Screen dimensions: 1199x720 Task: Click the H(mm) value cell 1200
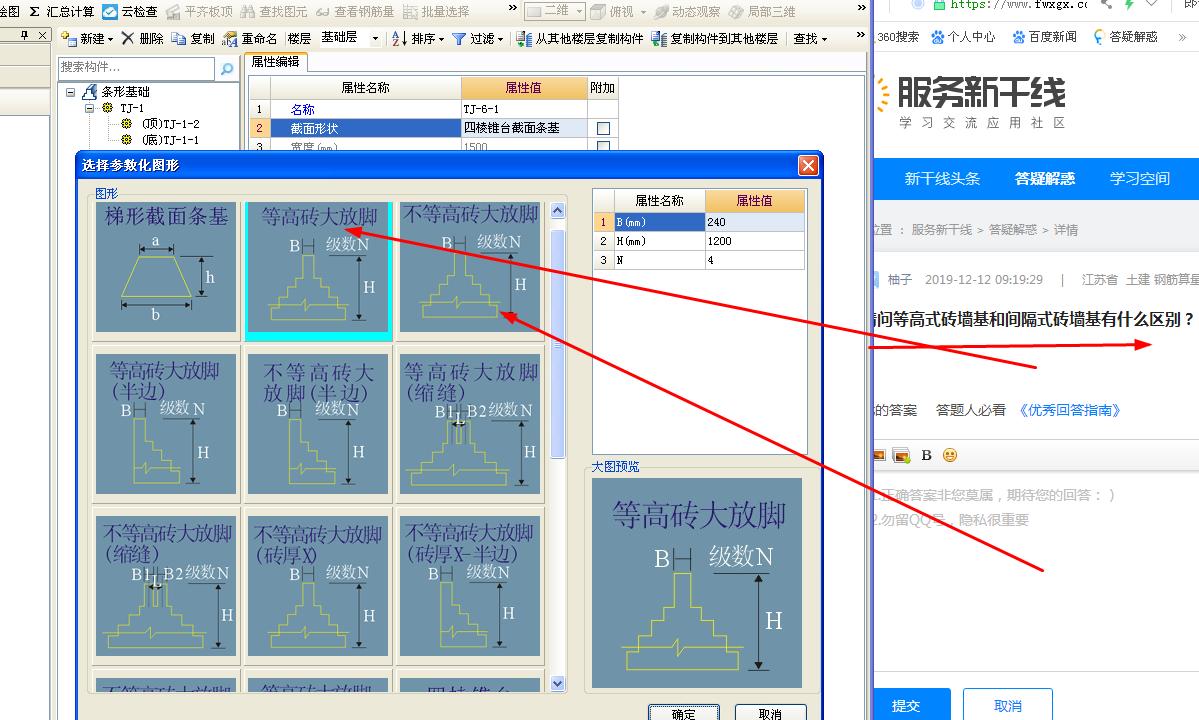[754, 242]
